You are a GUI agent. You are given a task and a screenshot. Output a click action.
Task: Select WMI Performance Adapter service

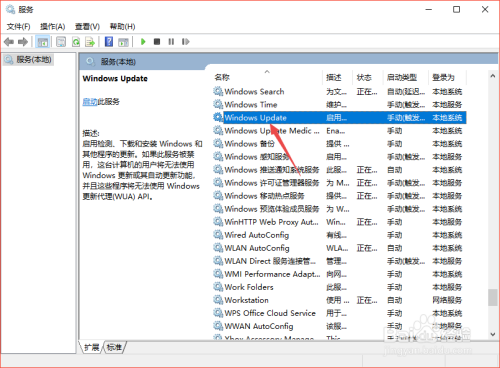[339, 274]
